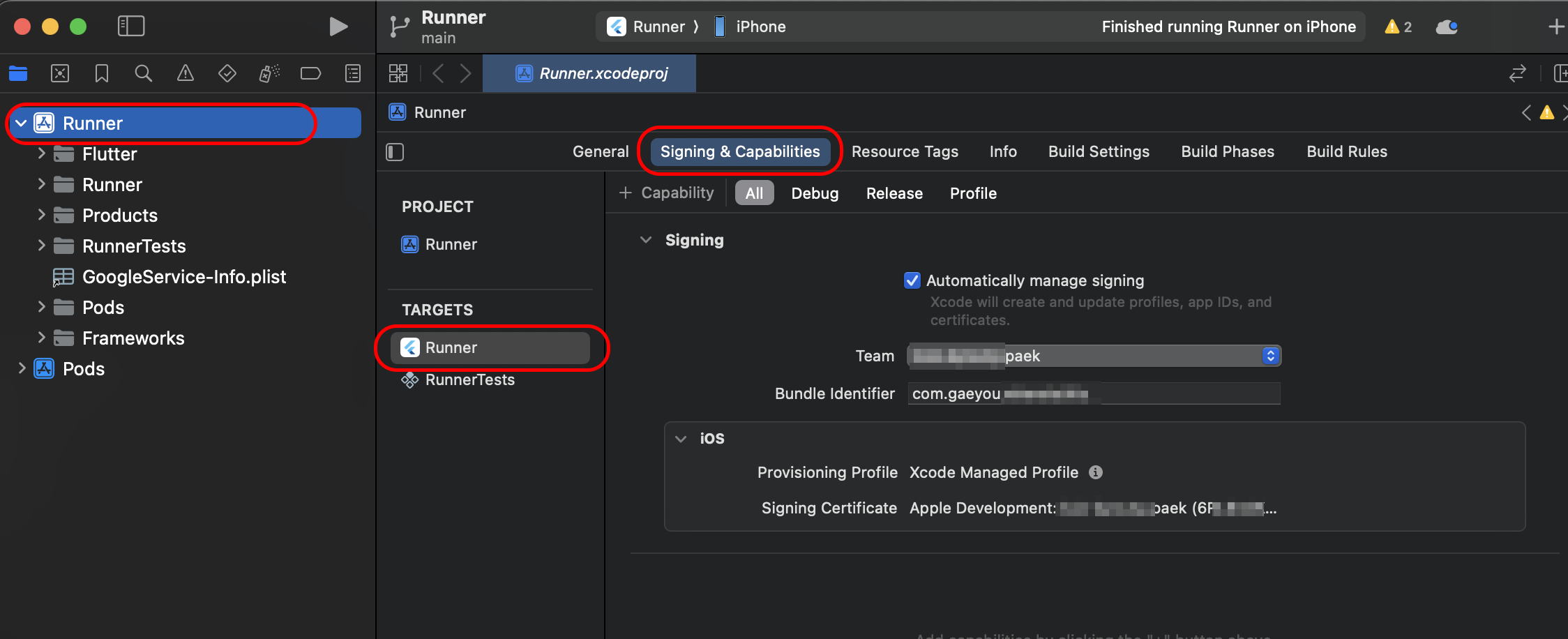Open the Breakpoint navigator icon
The image size is (1568, 639).
311,73
